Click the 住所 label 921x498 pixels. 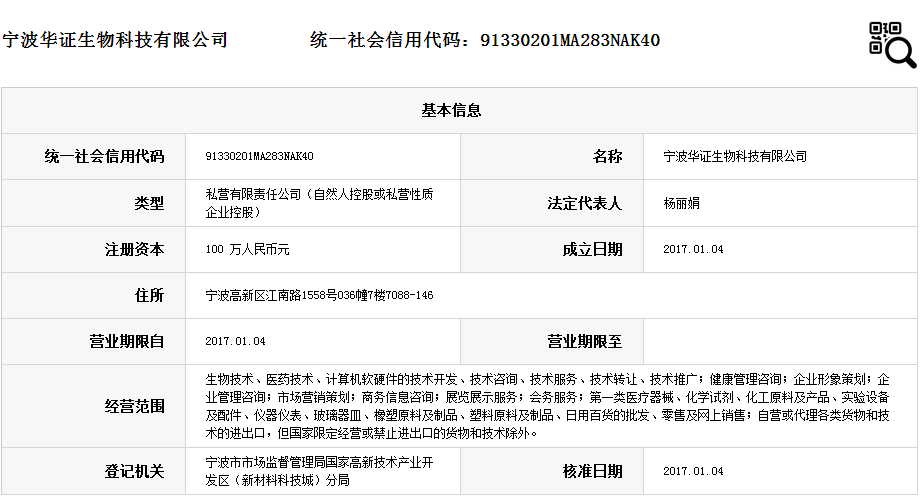coord(149,295)
